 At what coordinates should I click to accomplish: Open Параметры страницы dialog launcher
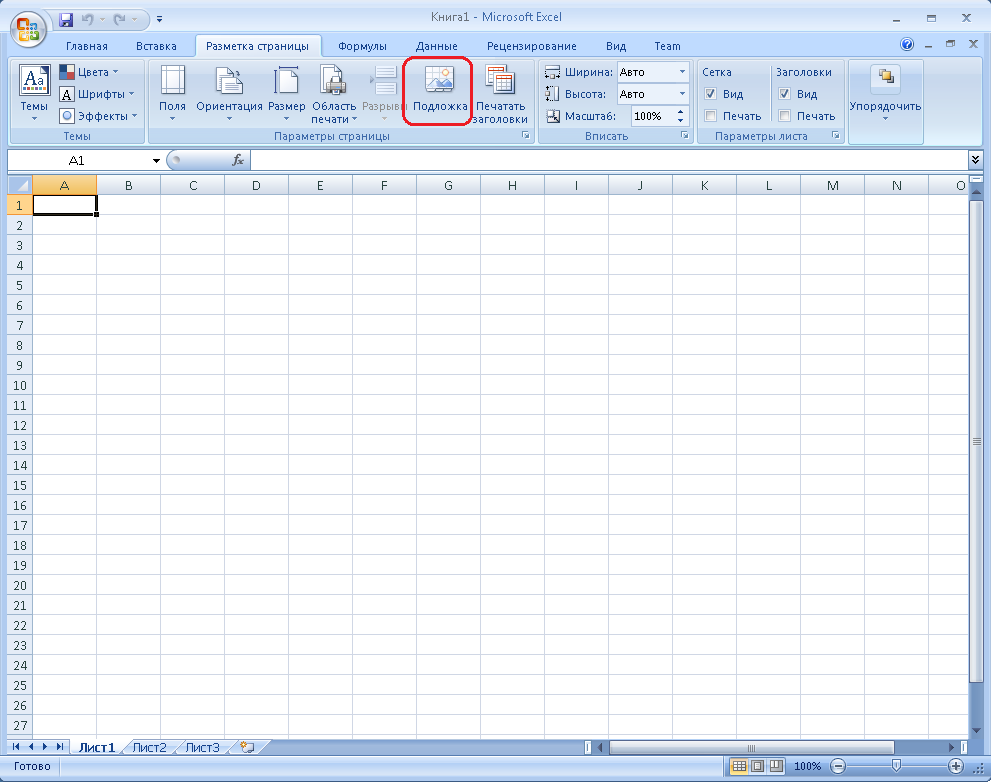526,135
